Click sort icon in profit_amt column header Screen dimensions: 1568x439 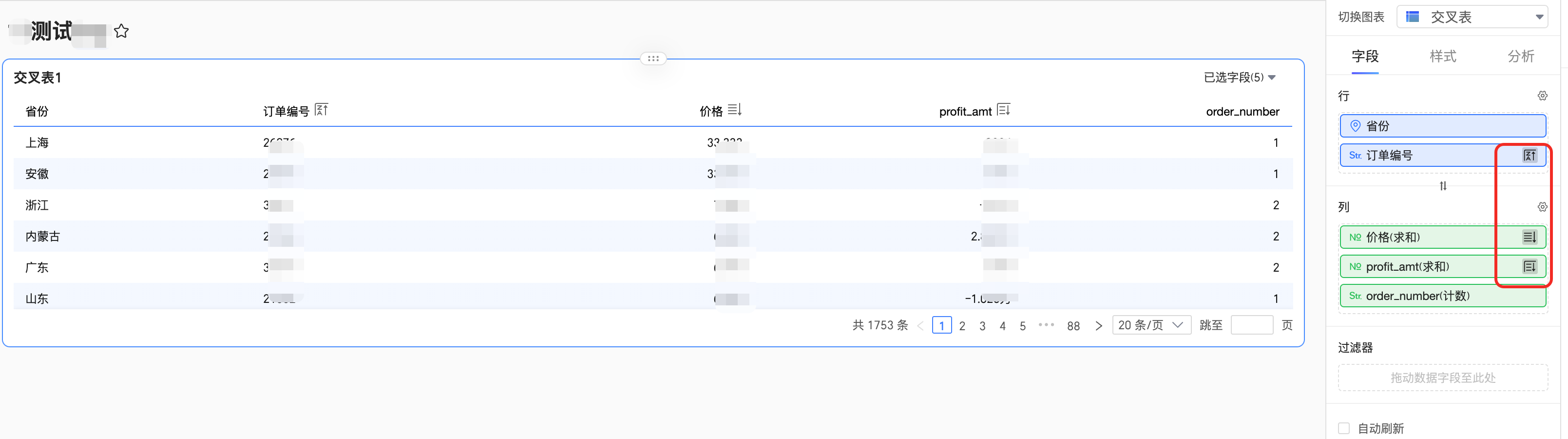pyautogui.click(x=1004, y=110)
